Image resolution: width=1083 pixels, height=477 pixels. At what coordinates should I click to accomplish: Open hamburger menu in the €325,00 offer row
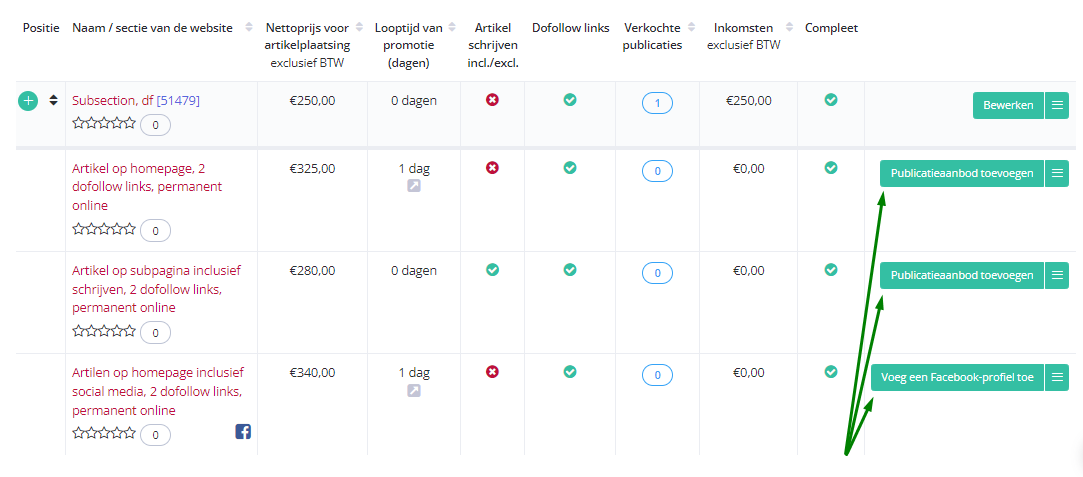(1057, 173)
